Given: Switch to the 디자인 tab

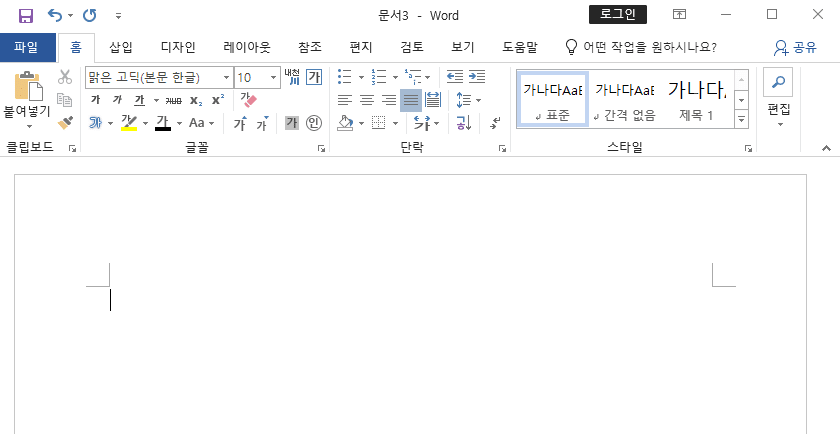Looking at the screenshot, I should pyautogui.click(x=178, y=47).
